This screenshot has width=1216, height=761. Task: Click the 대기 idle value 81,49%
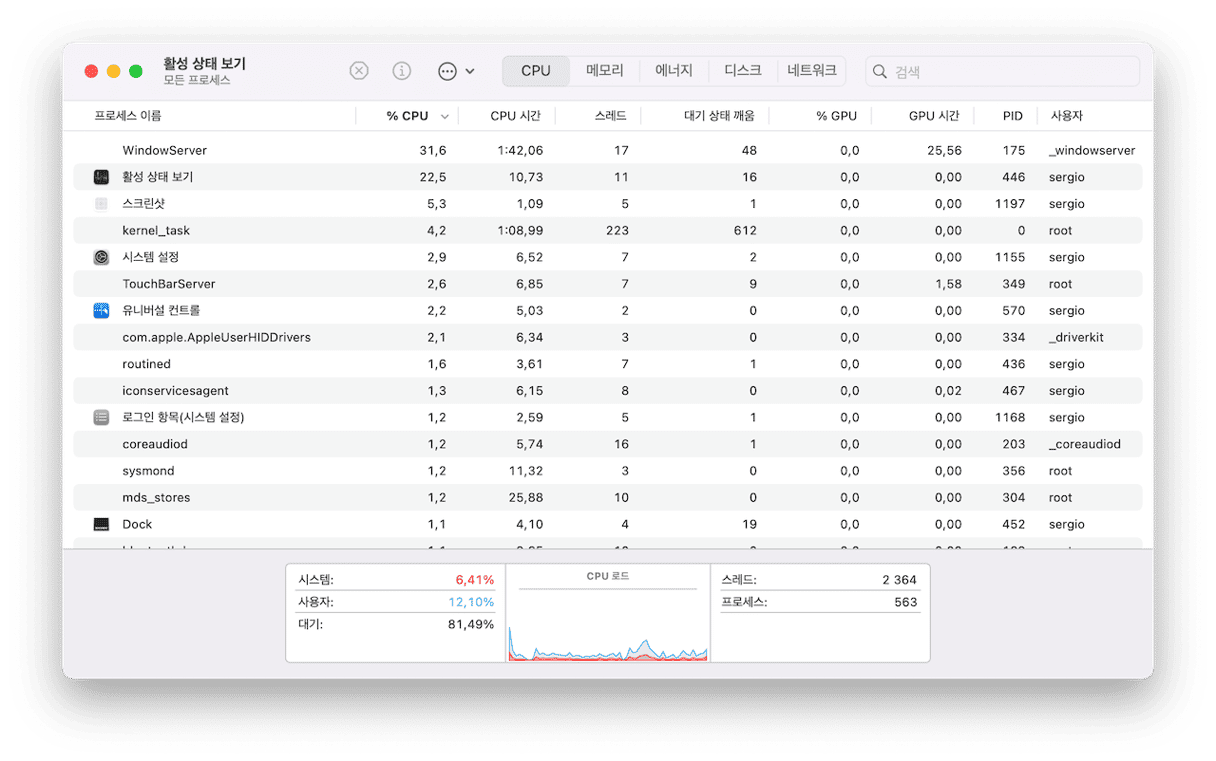[x=471, y=624]
